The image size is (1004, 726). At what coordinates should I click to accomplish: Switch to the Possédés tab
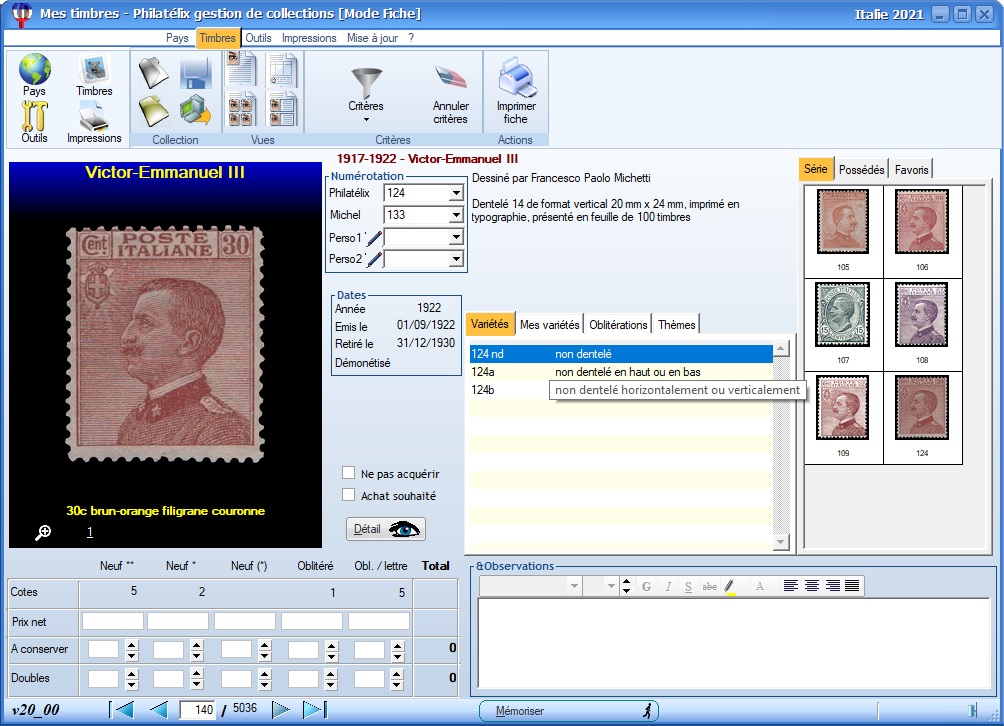[861, 170]
